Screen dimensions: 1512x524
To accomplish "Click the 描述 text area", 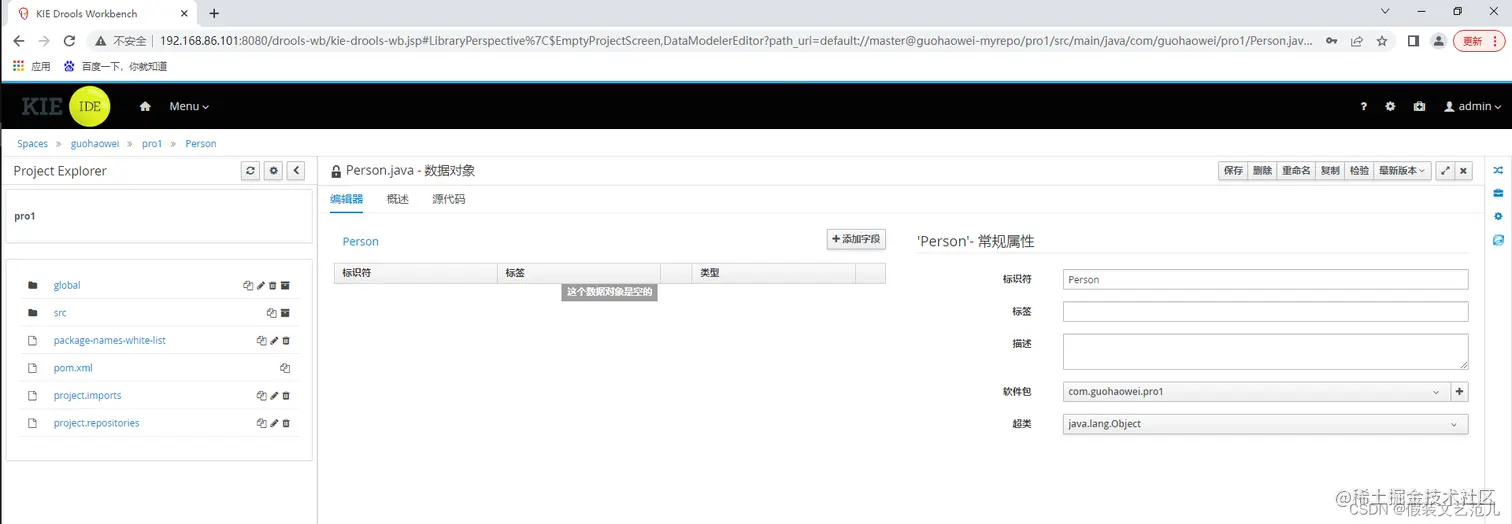I will click(1265, 351).
